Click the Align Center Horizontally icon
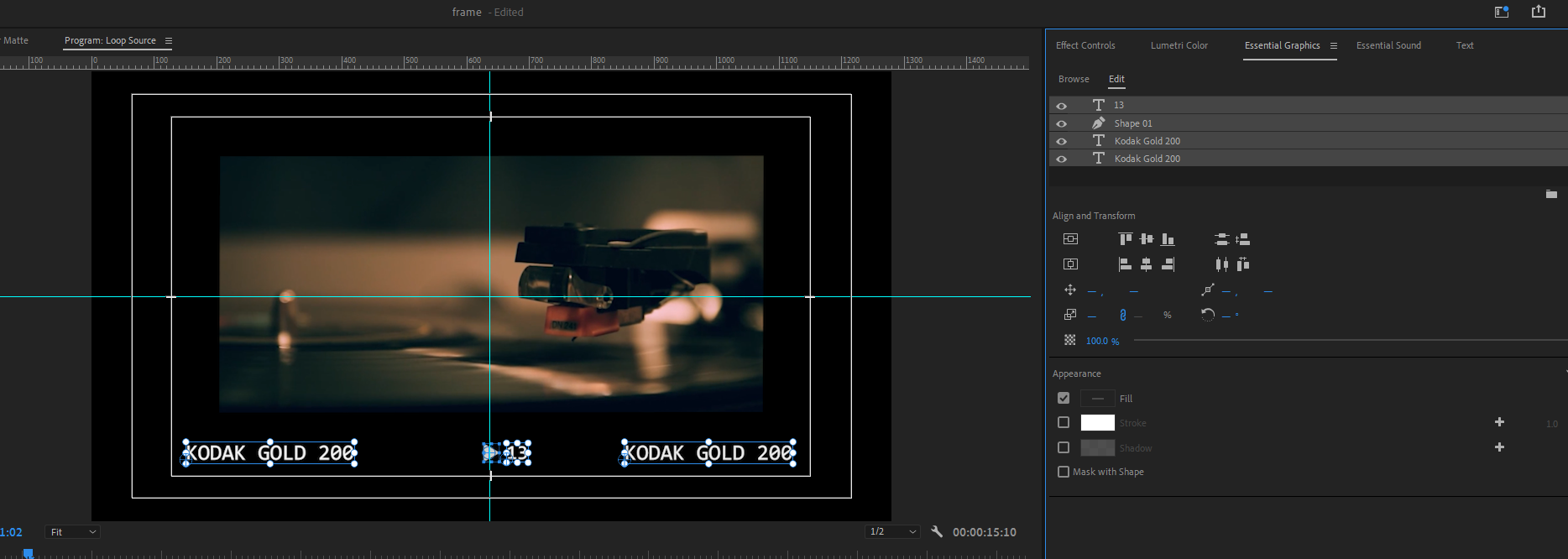This screenshot has height=559, width=1568. click(x=1146, y=264)
